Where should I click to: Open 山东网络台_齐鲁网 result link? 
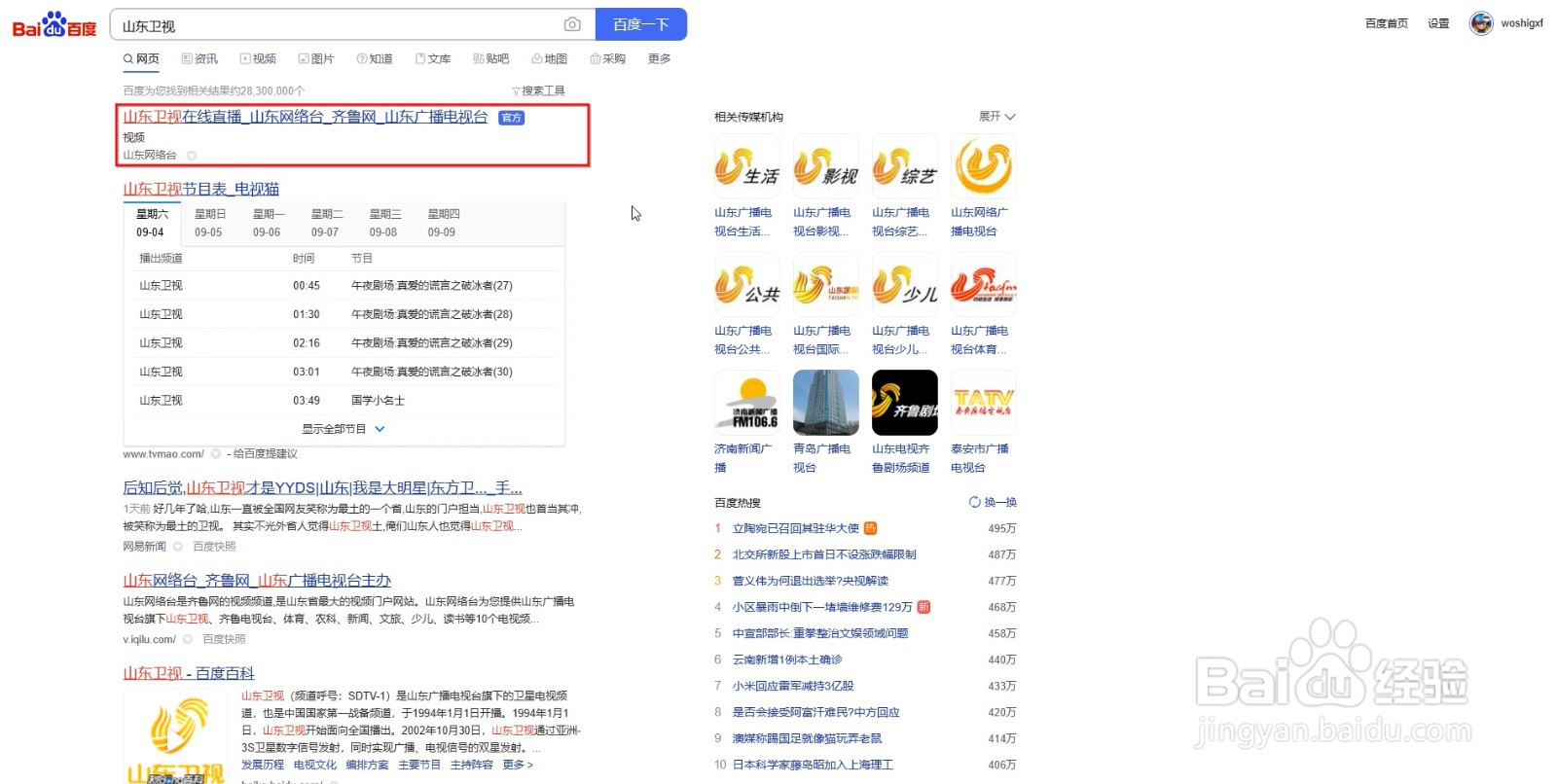(257, 580)
